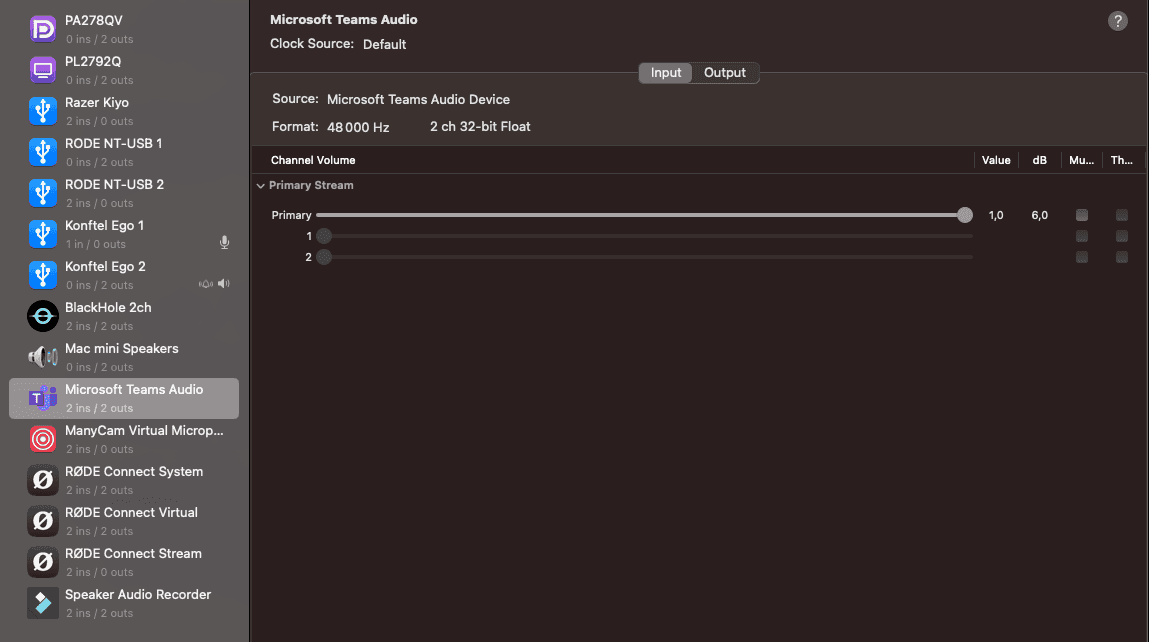The width and height of the screenshot is (1149, 642).
Task: Toggle Mute checkbox for channel 1
Action: [1081, 236]
